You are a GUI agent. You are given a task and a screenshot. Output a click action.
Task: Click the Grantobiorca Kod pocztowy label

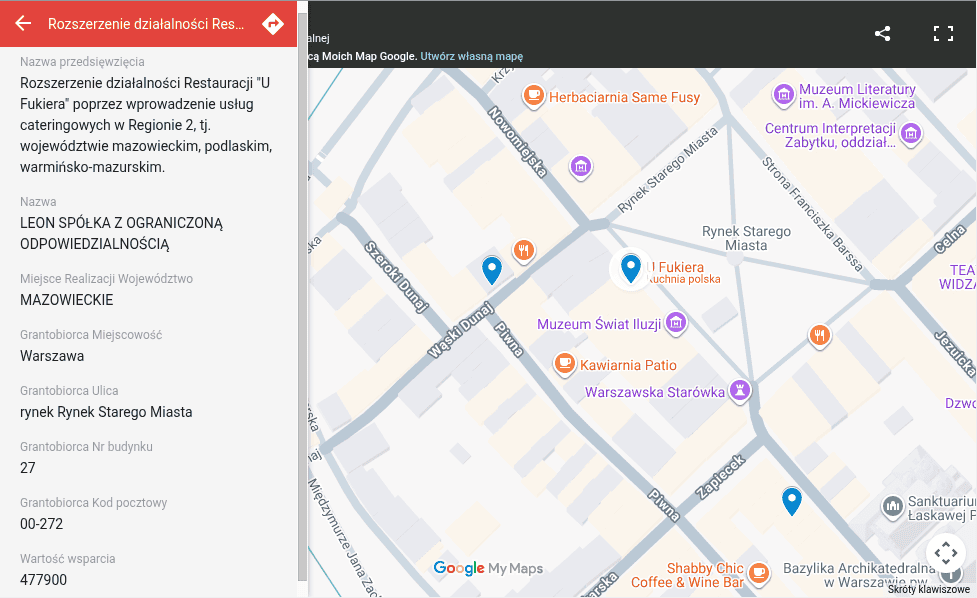coord(93,503)
